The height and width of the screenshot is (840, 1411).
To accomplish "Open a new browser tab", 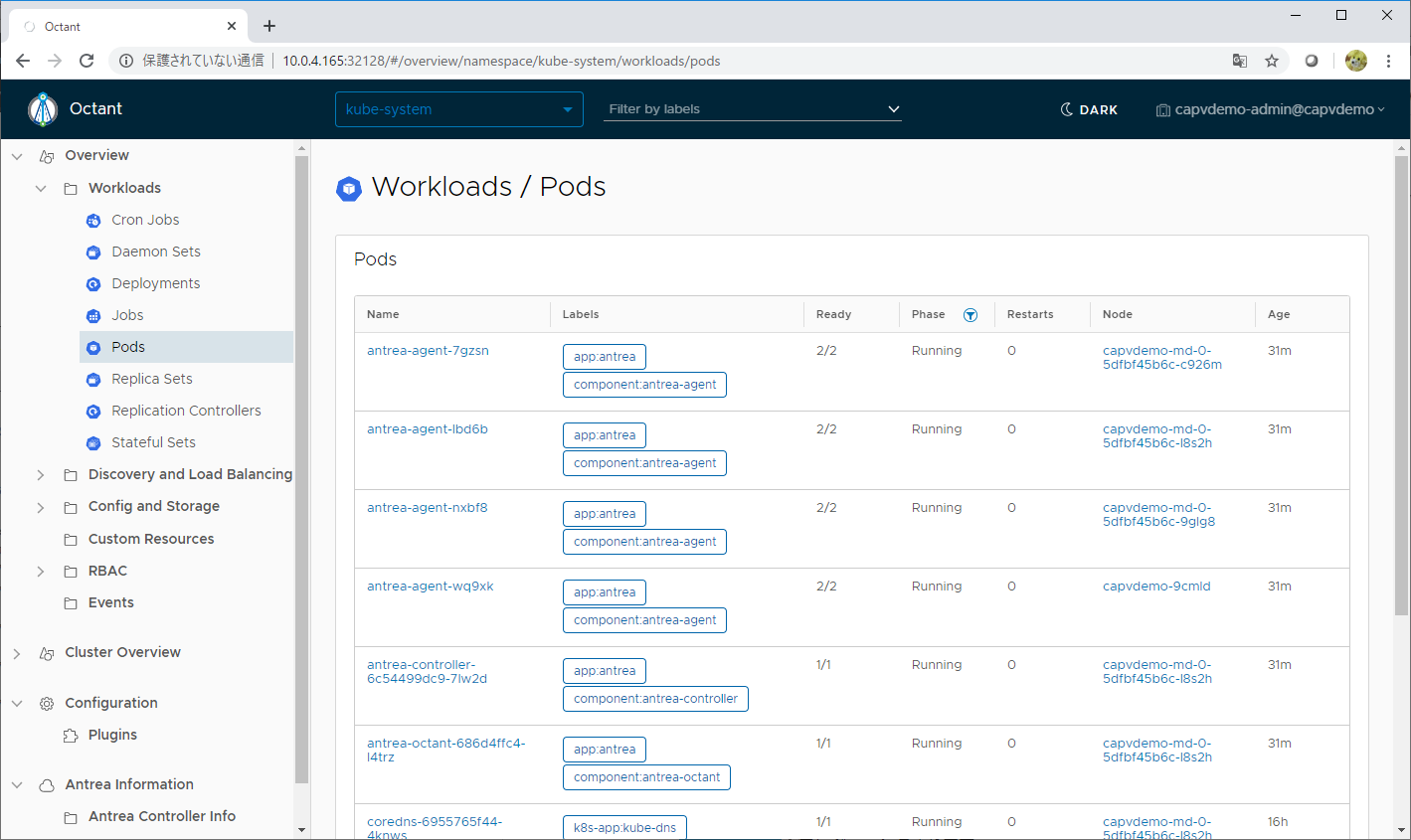I will click(x=269, y=27).
